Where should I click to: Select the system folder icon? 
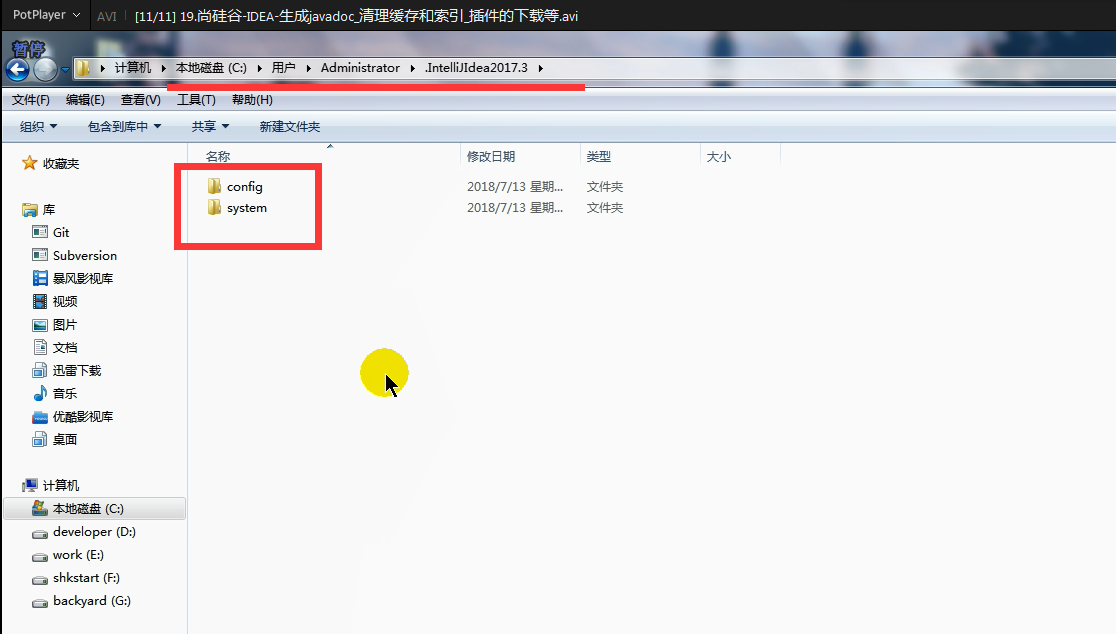214,207
